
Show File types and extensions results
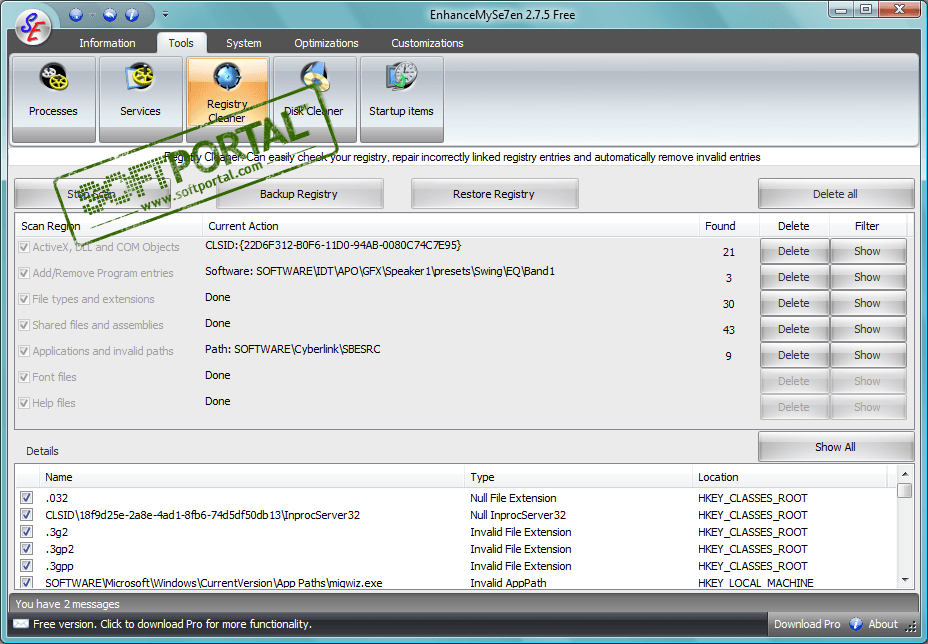[867, 303]
